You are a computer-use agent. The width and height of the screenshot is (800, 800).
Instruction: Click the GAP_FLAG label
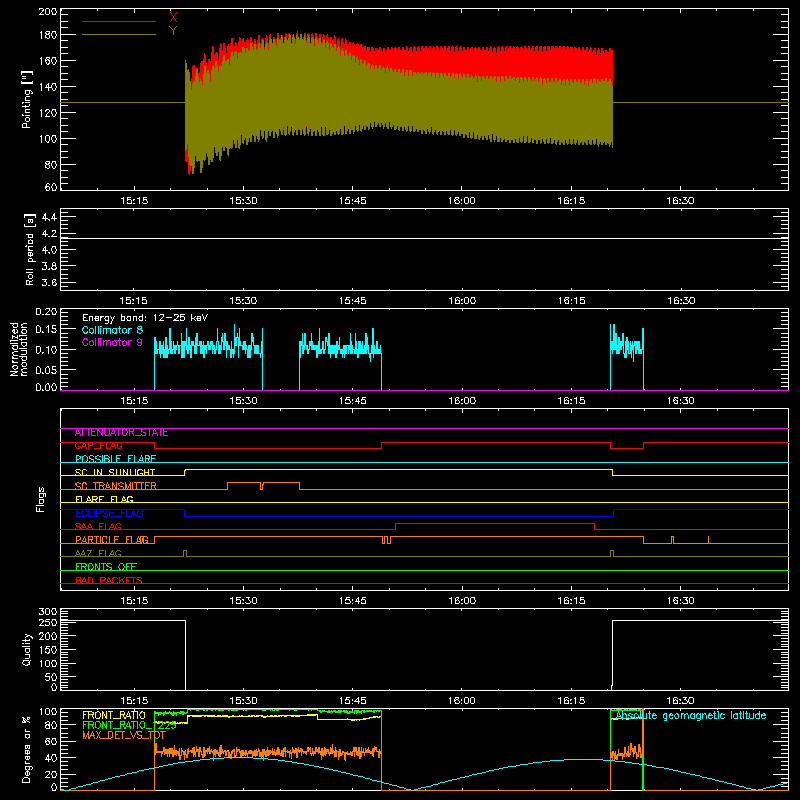click(x=98, y=446)
